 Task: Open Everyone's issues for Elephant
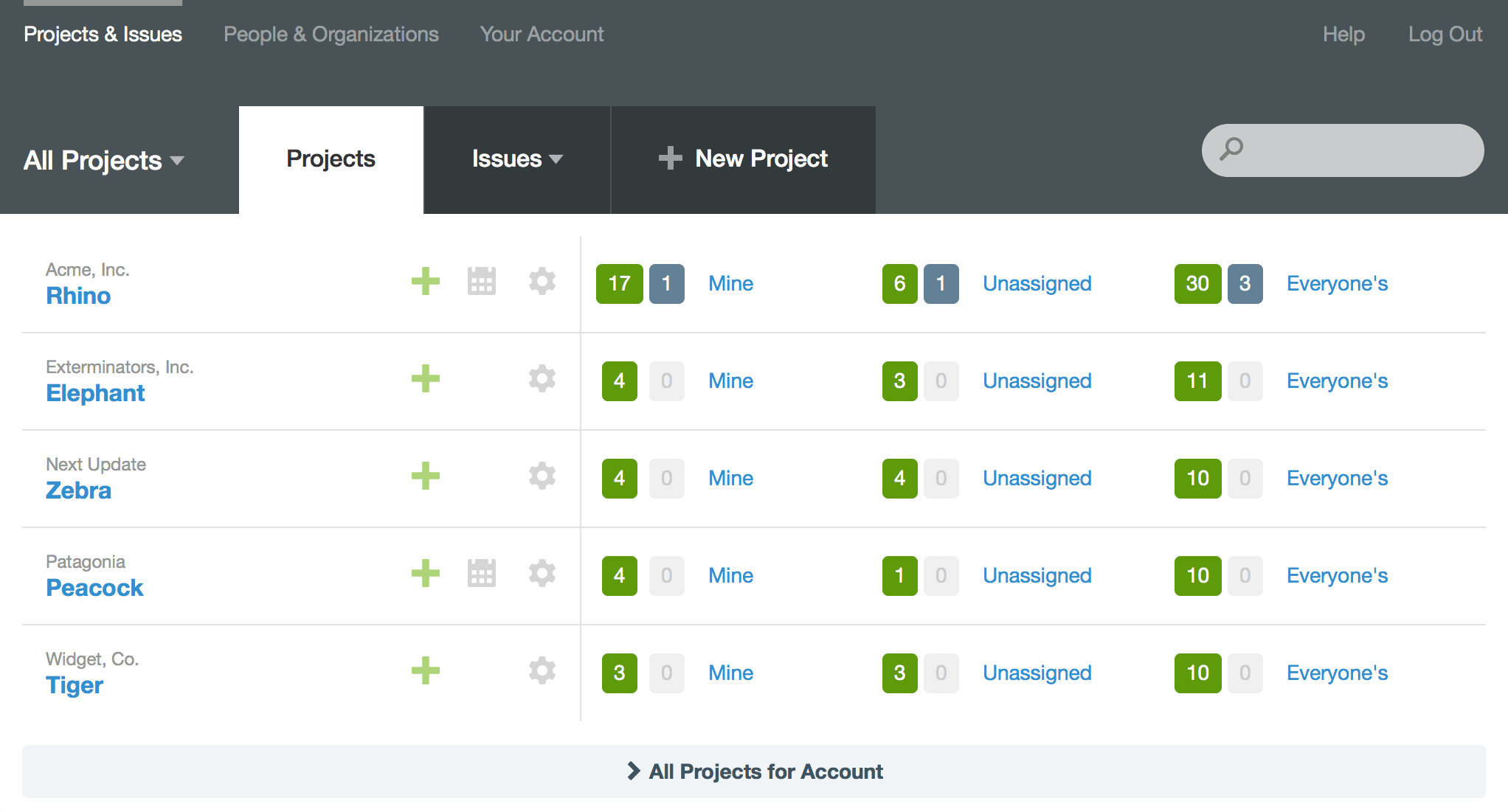point(1337,381)
